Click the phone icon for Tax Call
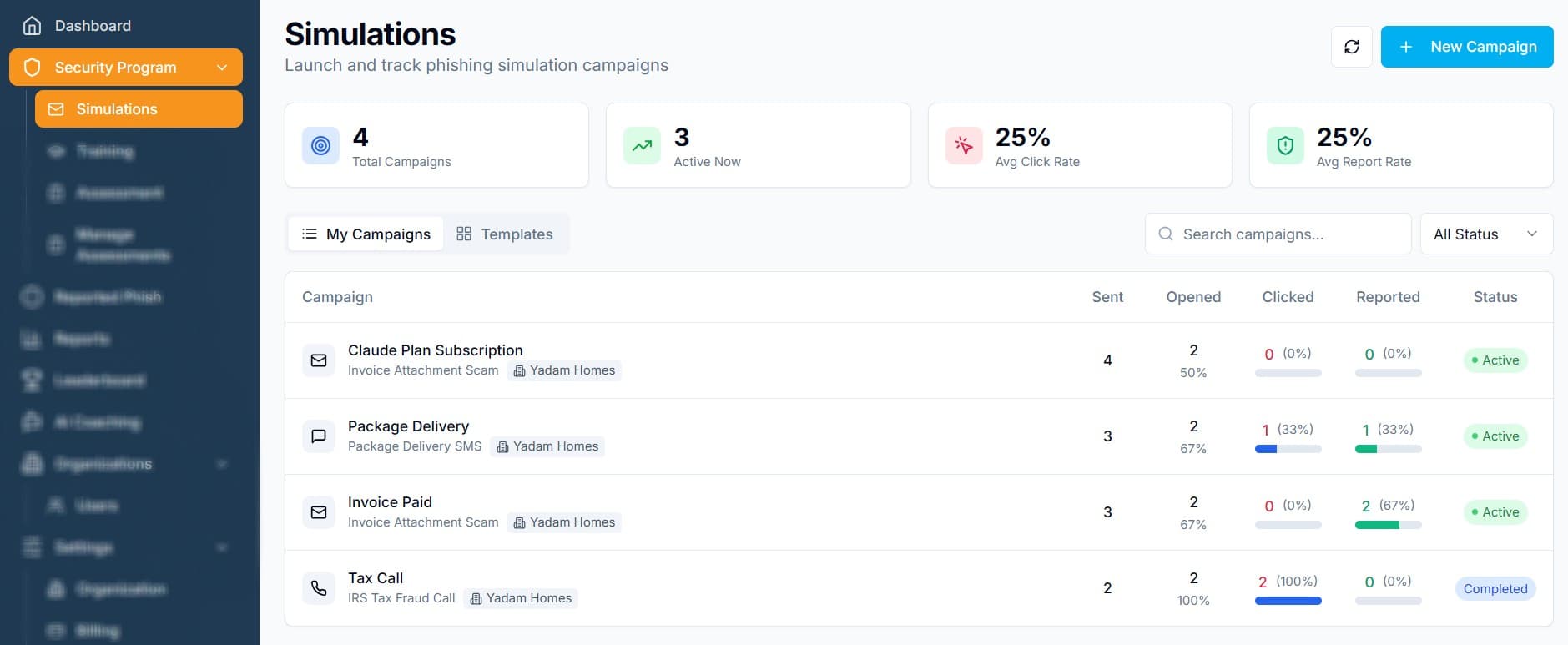The image size is (1568, 645). pyautogui.click(x=319, y=588)
